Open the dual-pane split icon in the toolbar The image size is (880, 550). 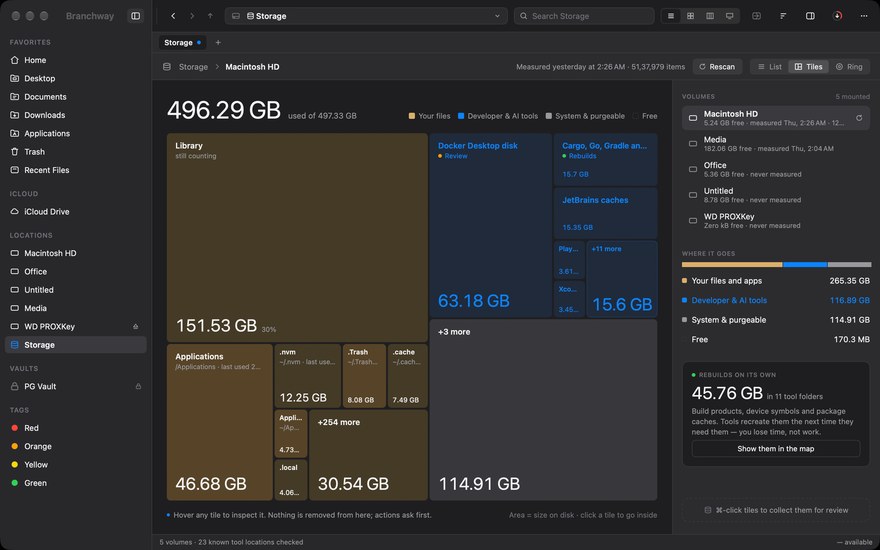pyautogui.click(x=757, y=16)
